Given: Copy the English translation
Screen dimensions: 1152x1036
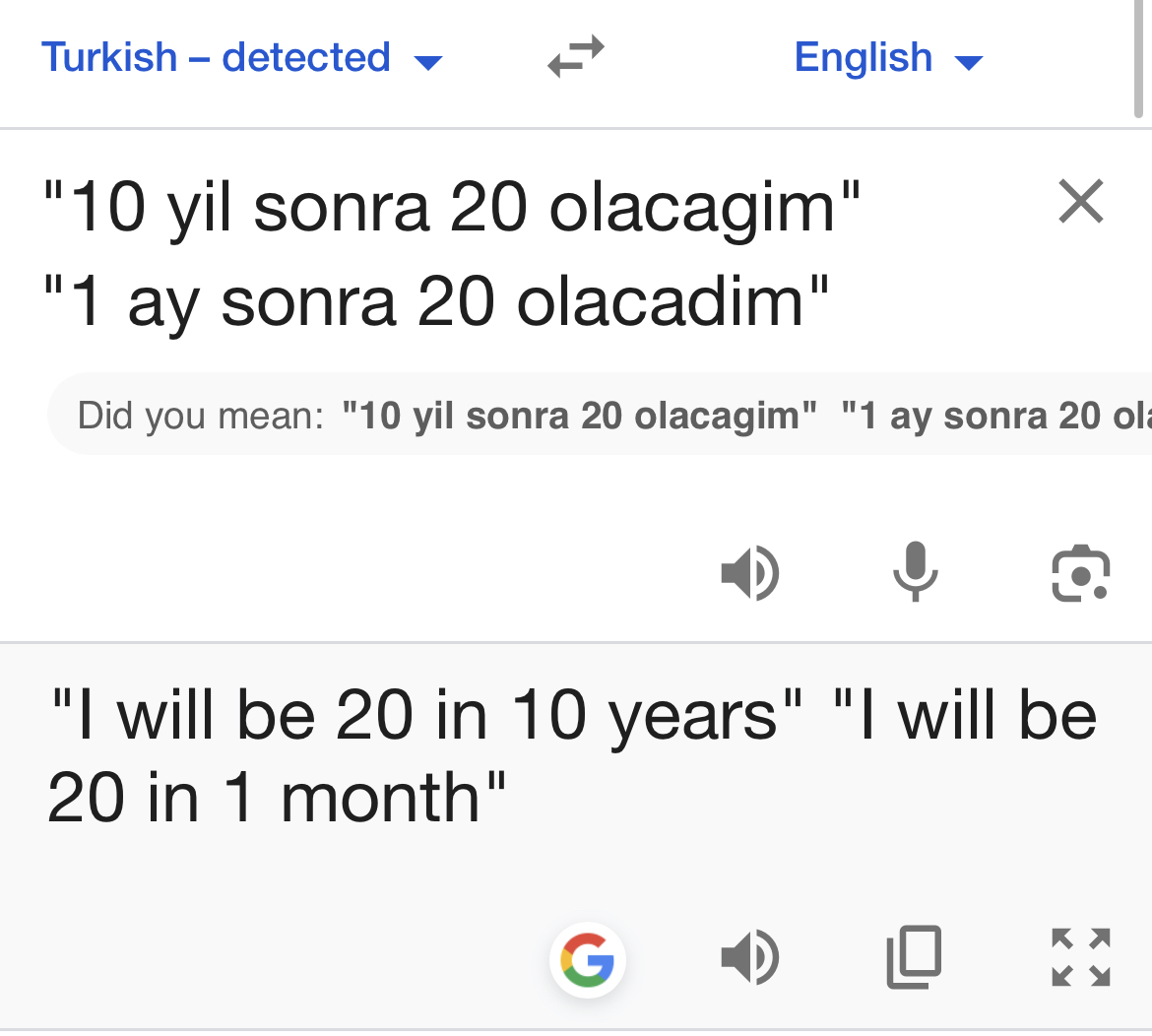Looking at the screenshot, I should [x=915, y=957].
